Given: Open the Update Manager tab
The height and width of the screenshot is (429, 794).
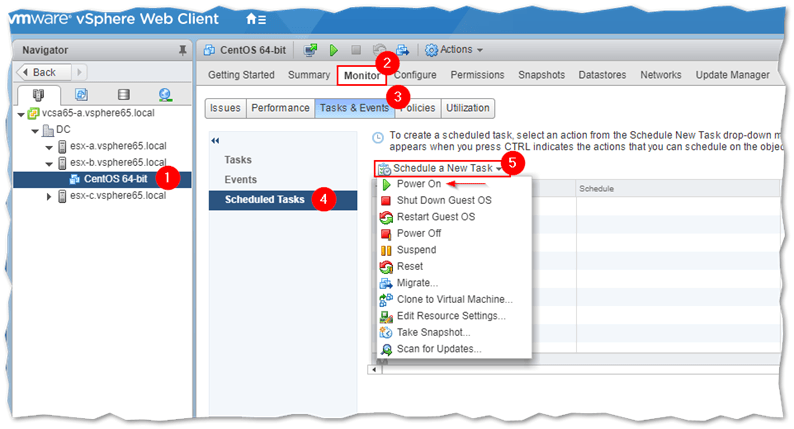Looking at the screenshot, I should coord(732,75).
